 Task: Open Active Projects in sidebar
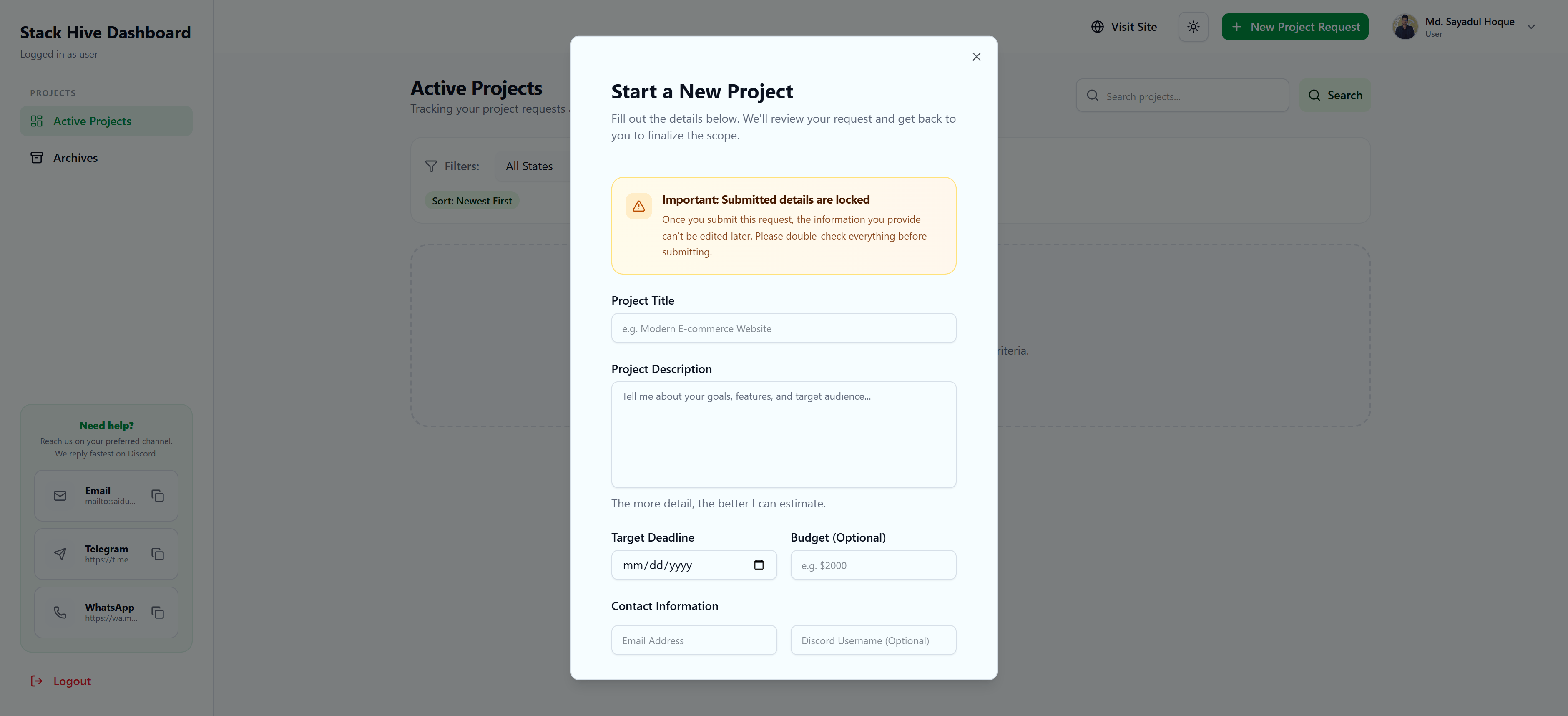(106, 121)
